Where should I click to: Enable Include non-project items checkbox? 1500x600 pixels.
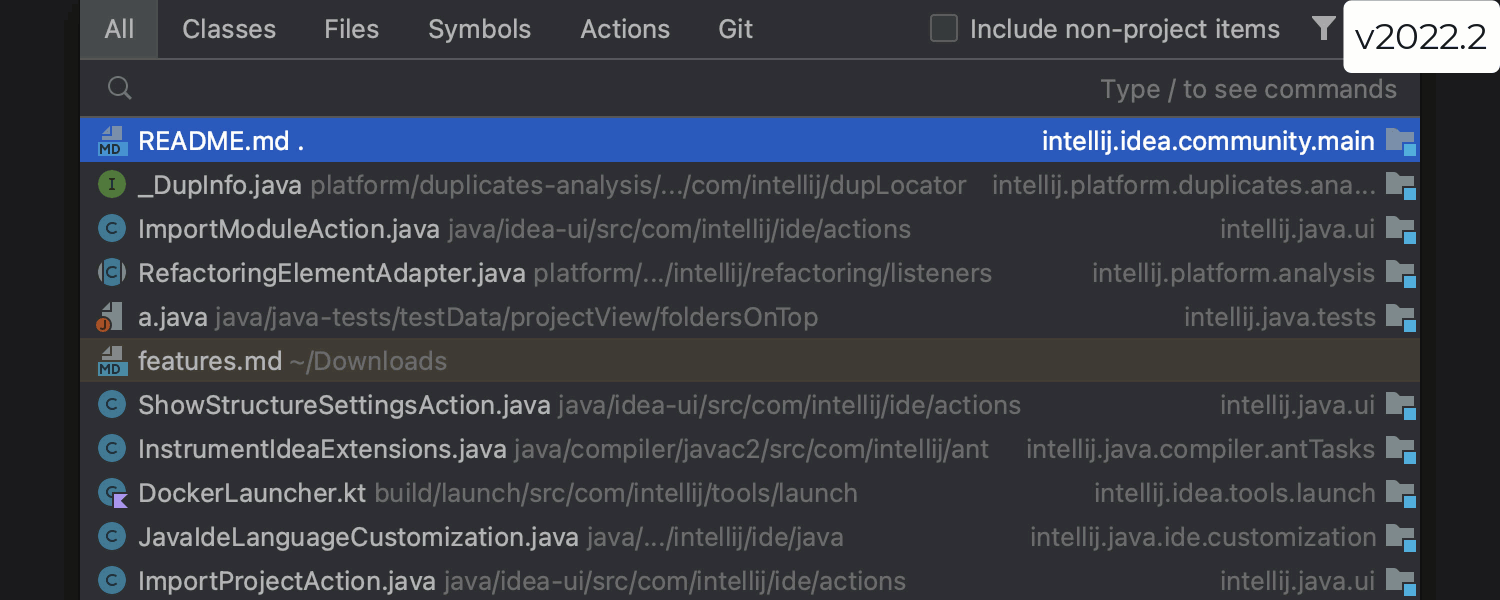944,29
